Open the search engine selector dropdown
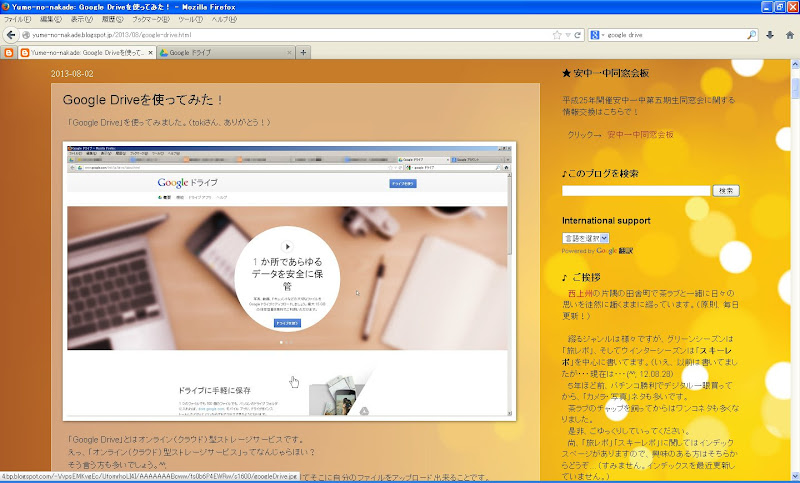The image size is (800, 483). tap(596, 35)
